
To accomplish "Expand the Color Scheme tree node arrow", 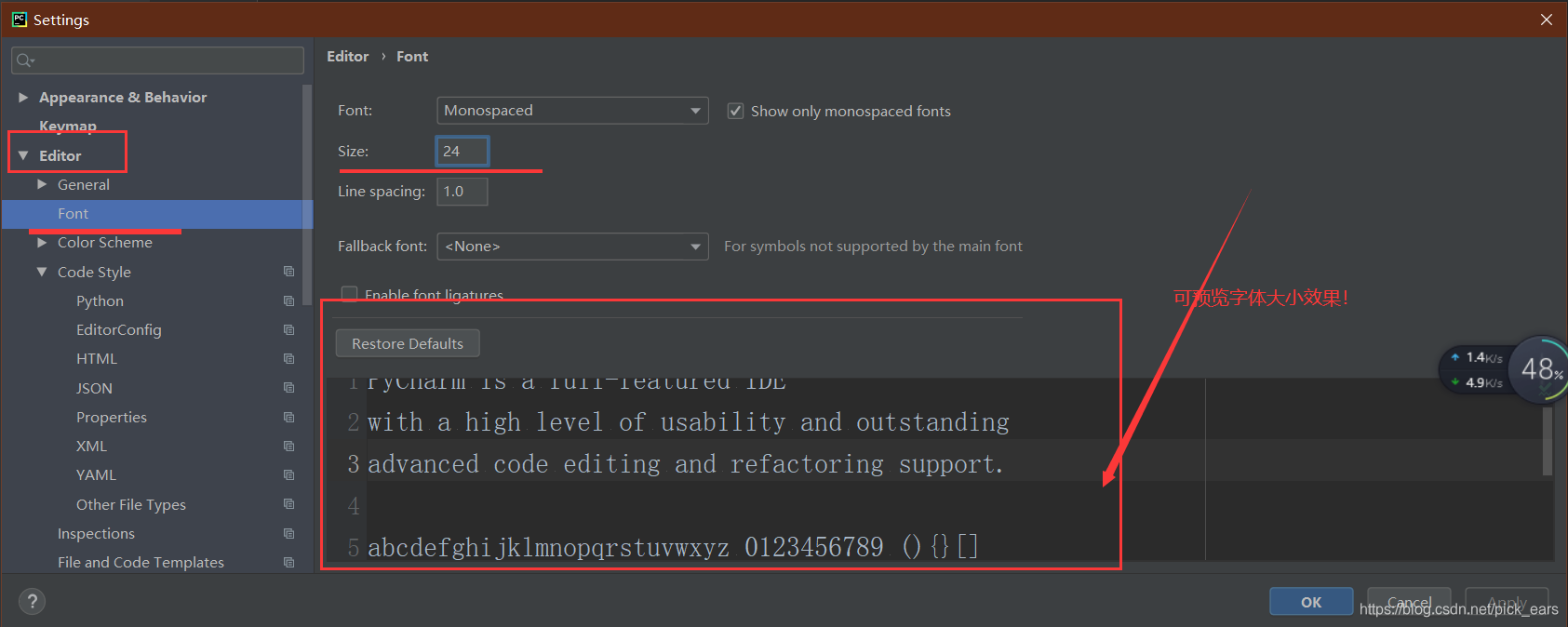I will pos(42,242).
